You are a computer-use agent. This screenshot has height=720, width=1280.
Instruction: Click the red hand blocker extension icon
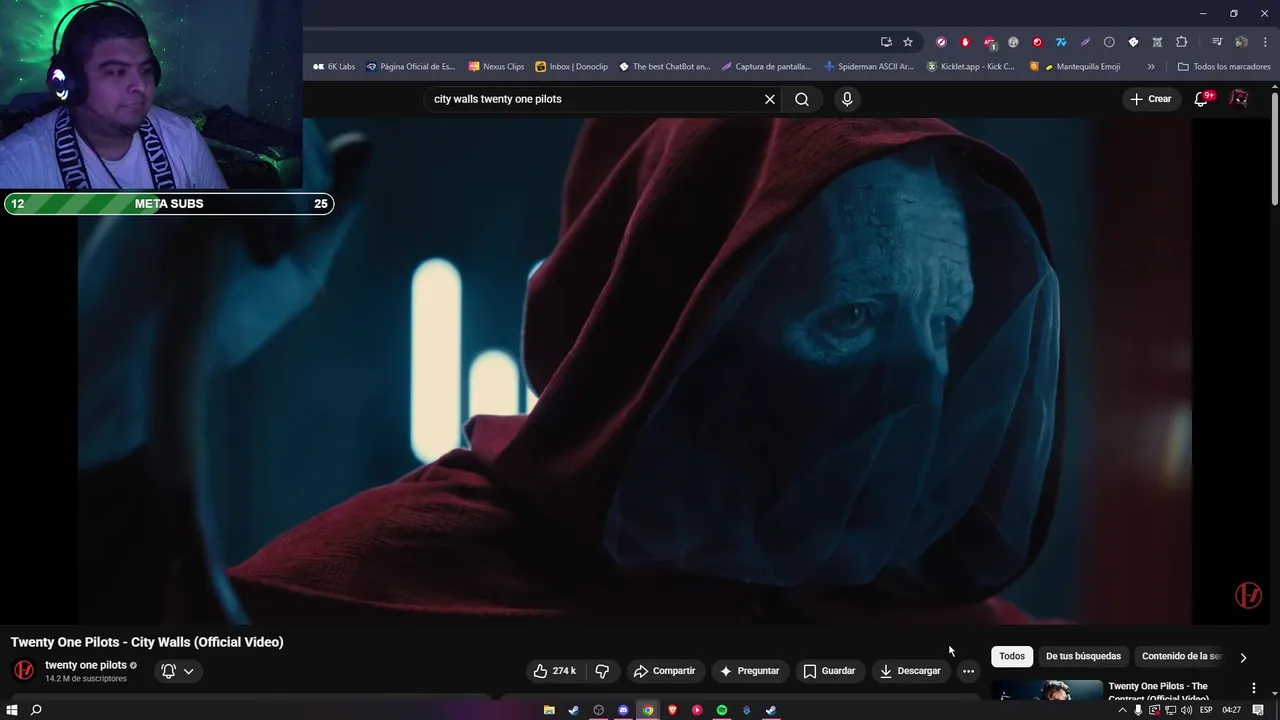coord(965,42)
